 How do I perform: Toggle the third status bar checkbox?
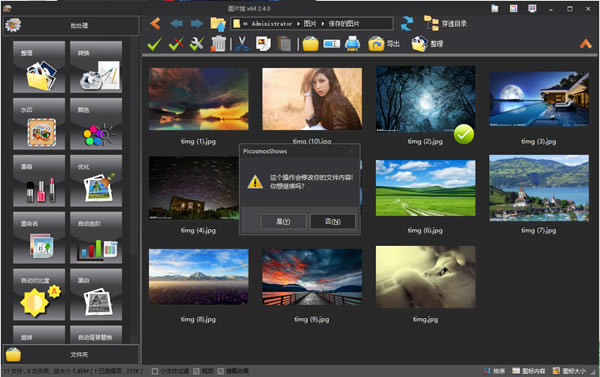coord(220,371)
